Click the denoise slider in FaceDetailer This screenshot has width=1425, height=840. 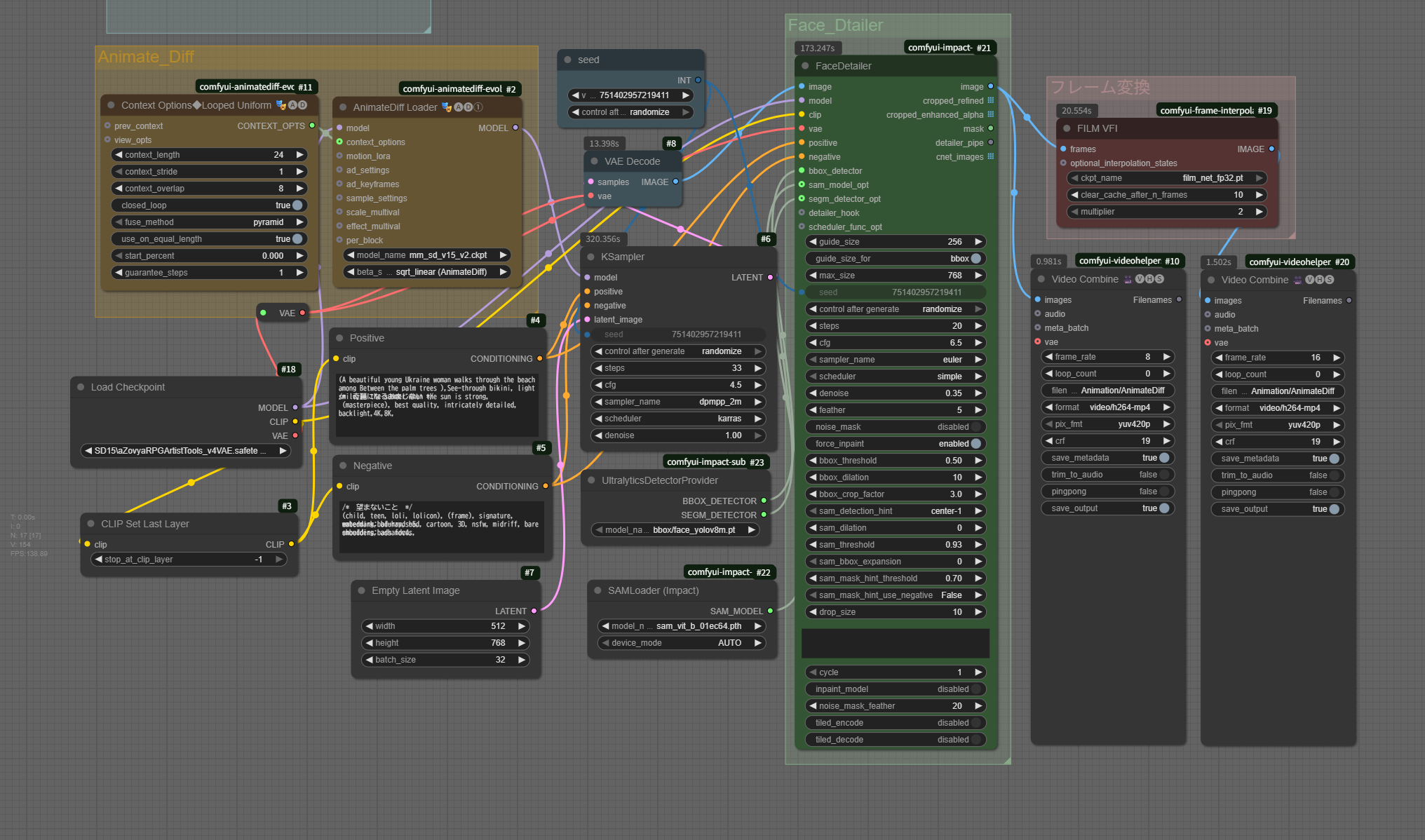(895, 393)
